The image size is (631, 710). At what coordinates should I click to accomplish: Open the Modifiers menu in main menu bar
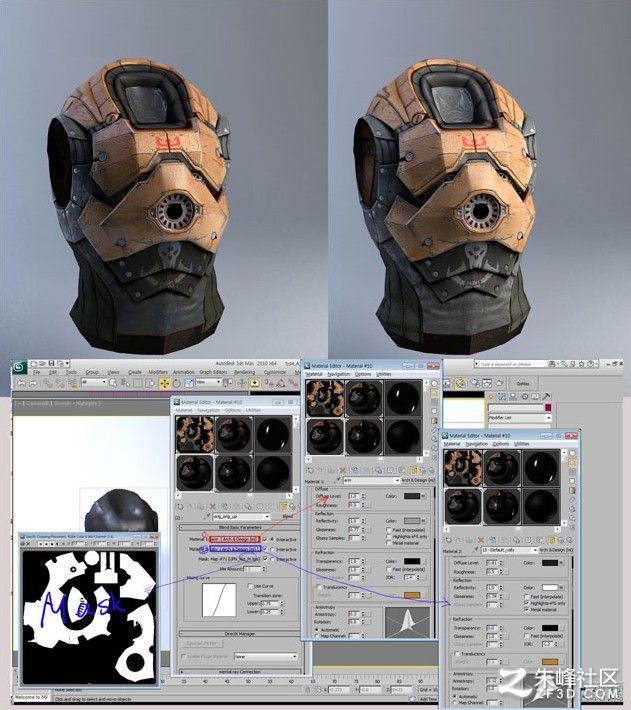158,372
